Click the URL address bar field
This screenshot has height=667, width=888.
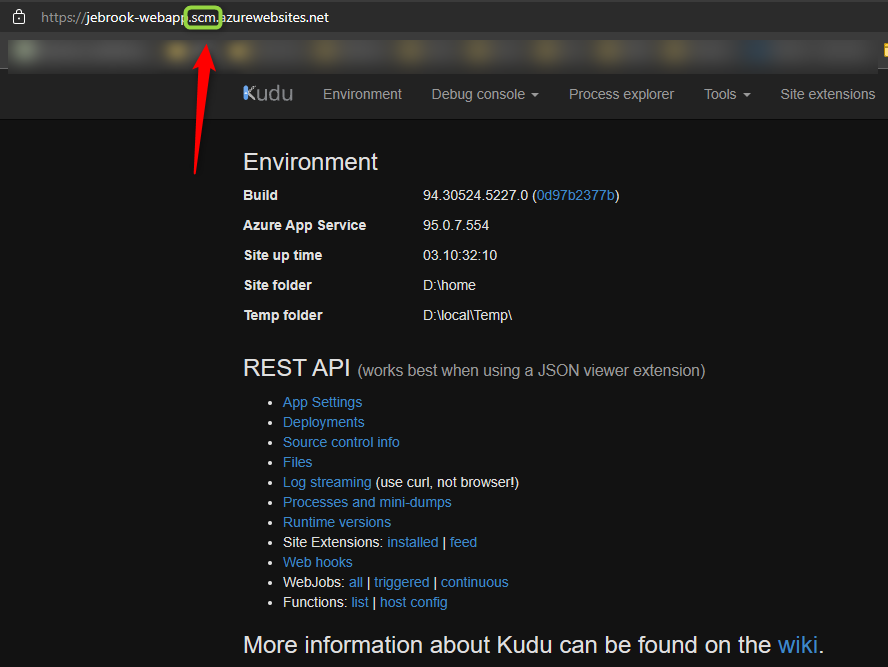click(450, 17)
